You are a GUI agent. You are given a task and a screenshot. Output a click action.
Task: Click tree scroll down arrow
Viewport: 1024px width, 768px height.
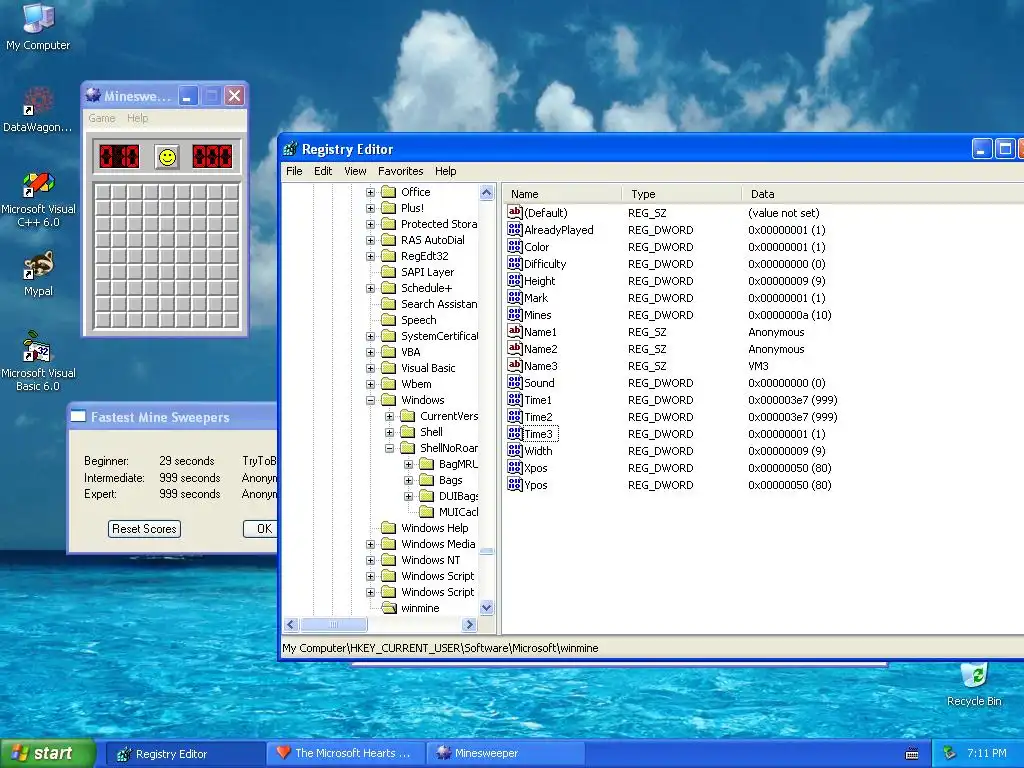487,608
